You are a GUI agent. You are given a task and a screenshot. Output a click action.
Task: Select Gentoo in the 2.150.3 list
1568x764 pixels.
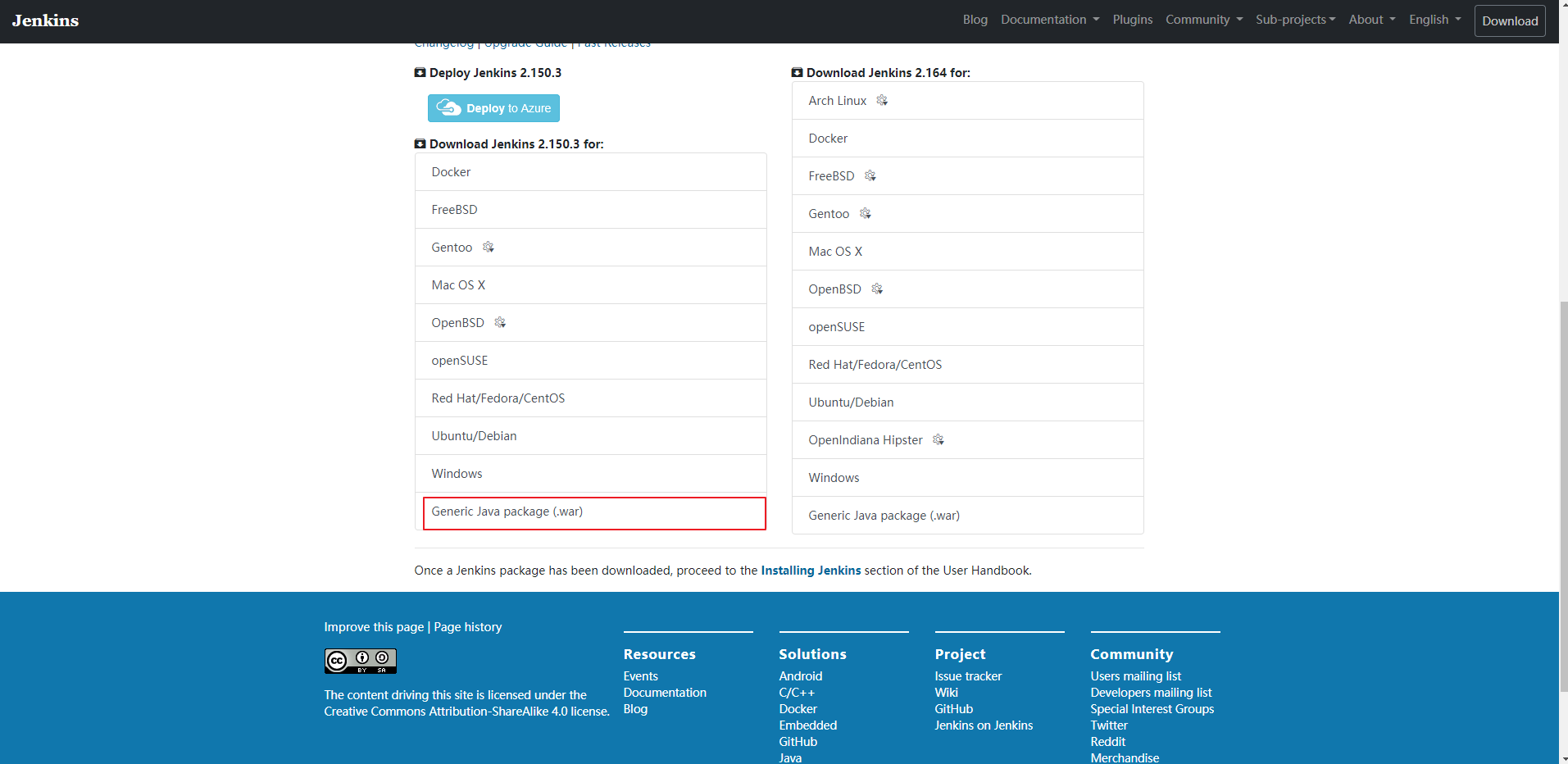[591, 248]
